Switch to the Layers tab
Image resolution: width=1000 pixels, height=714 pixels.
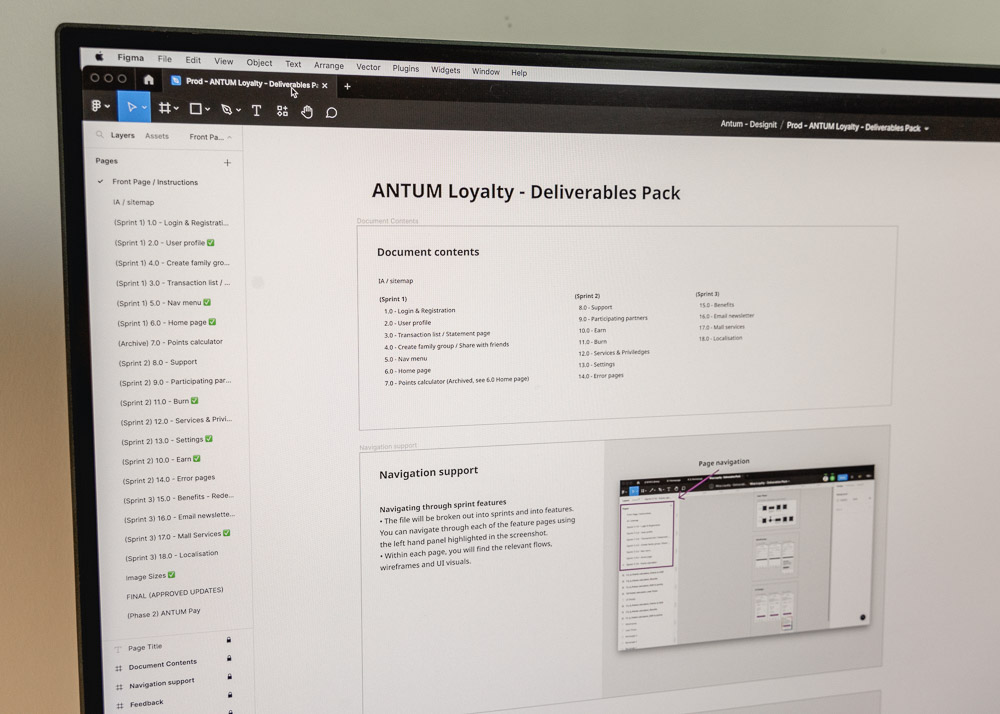pos(122,136)
